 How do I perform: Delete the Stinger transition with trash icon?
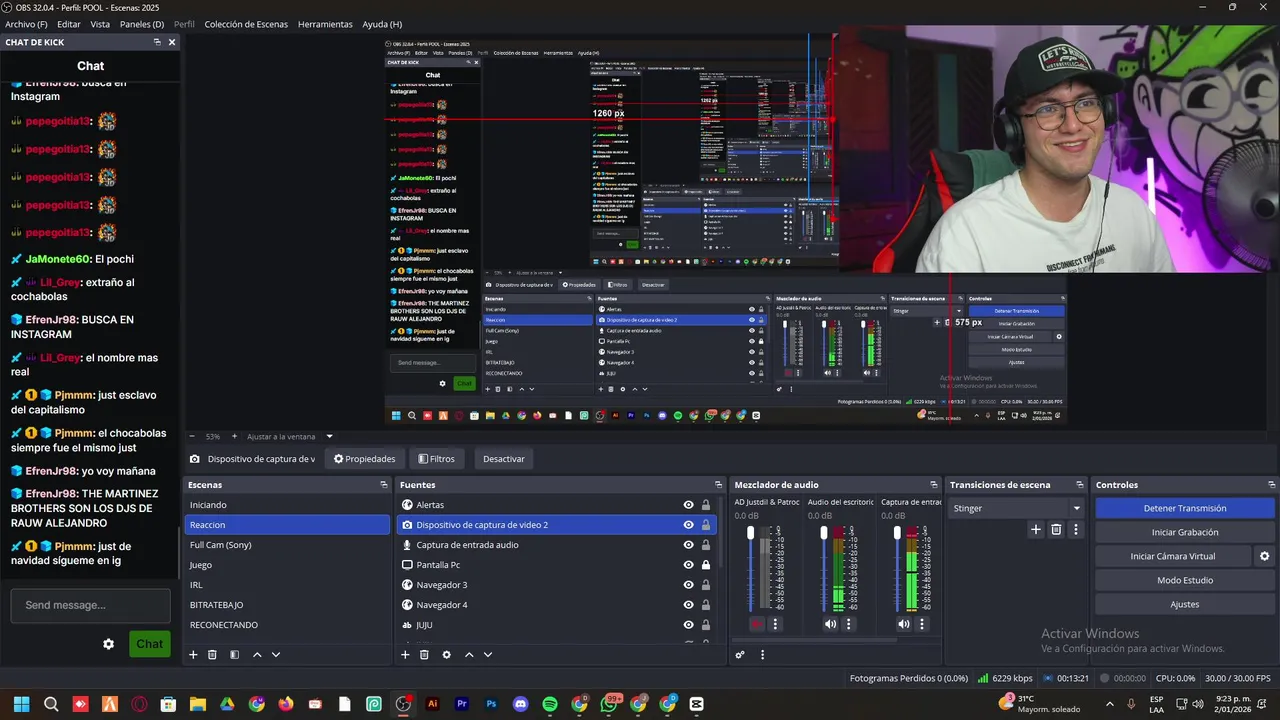point(1056,530)
